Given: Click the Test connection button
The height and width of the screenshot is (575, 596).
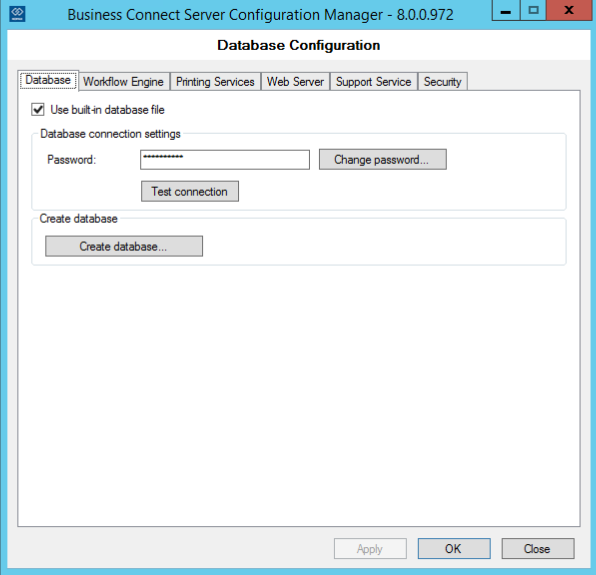Looking at the screenshot, I should coord(190,191).
